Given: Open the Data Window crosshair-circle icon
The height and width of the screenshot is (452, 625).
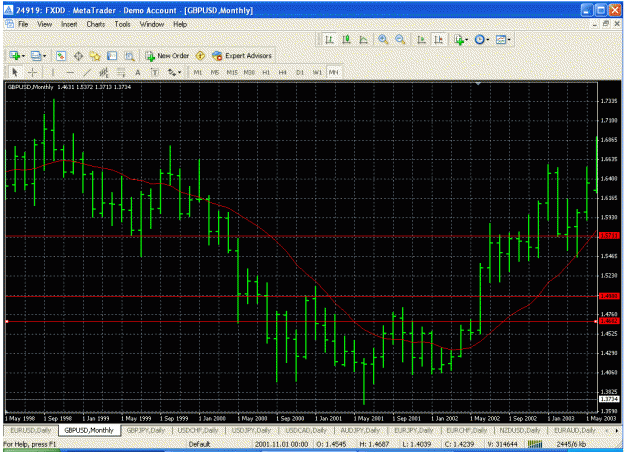Looking at the screenshot, I should (79, 56).
